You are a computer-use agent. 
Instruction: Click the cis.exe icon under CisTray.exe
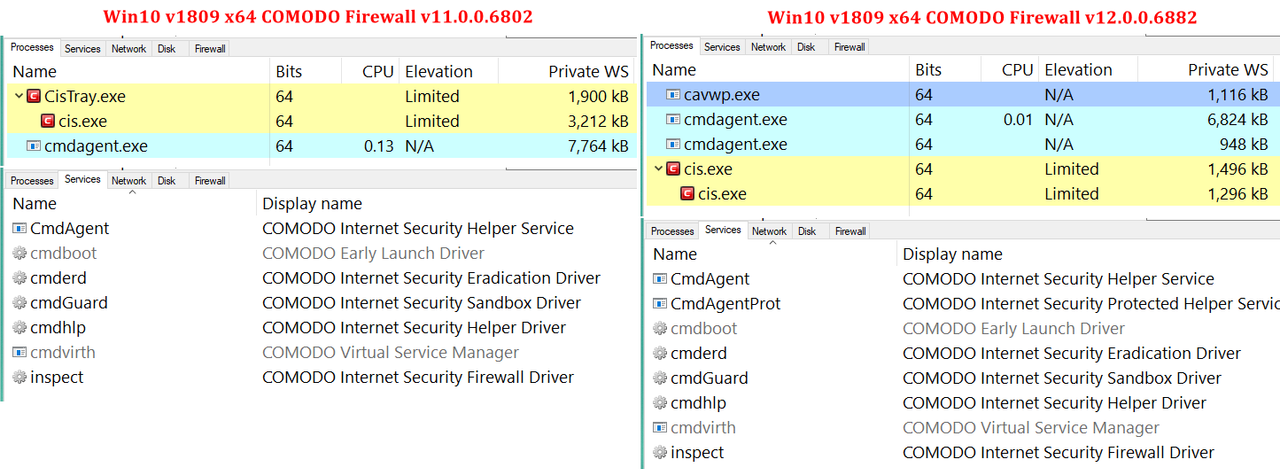pos(48,121)
